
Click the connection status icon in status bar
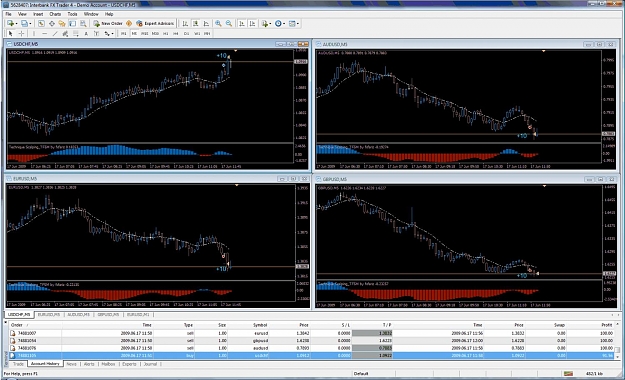pyautogui.click(x=568, y=374)
